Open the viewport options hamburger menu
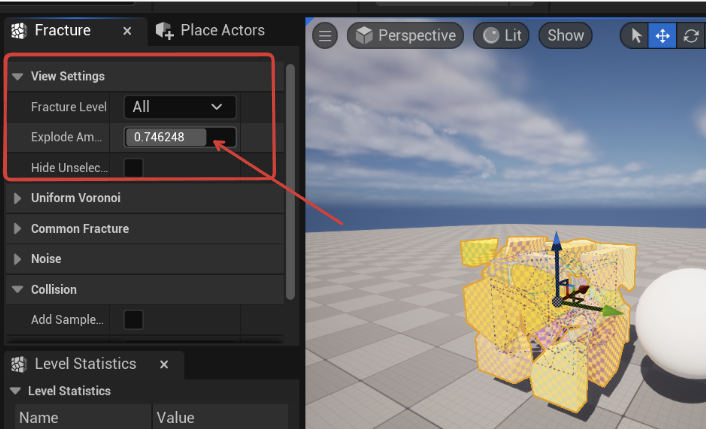The width and height of the screenshot is (706, 429). [325, 36]
